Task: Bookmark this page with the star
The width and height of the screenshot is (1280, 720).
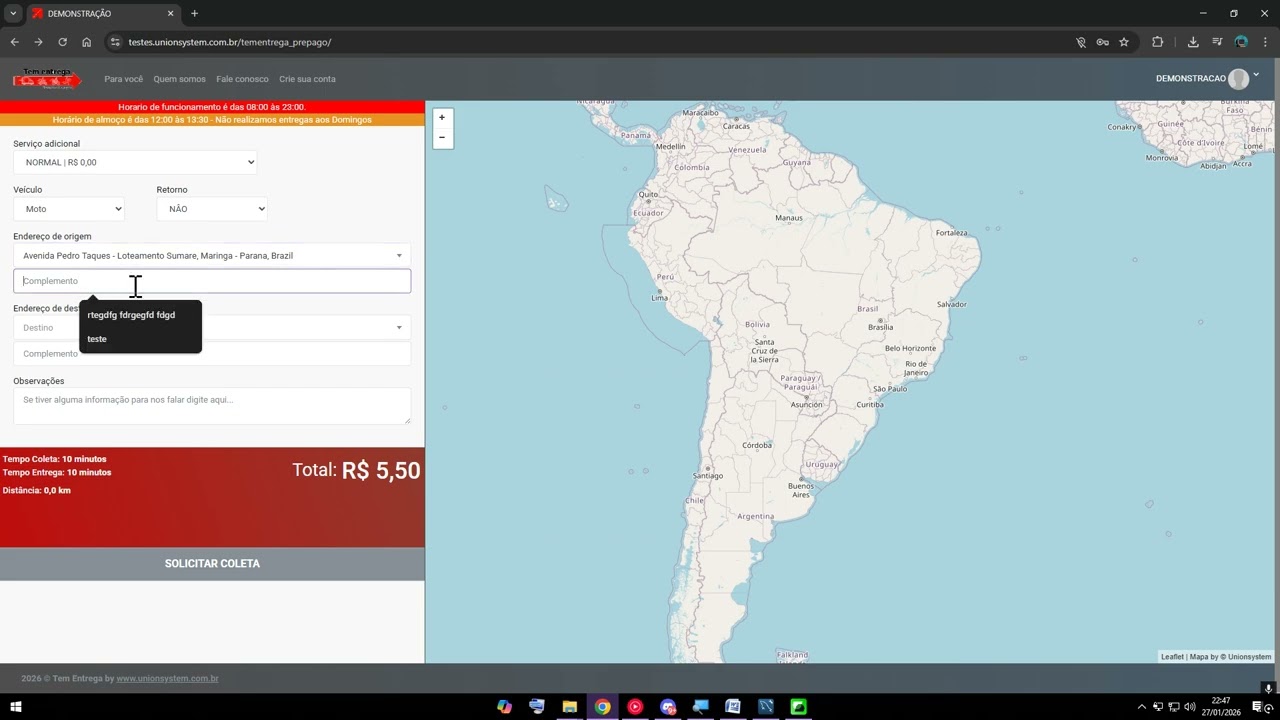Action: click(1124, 42)
